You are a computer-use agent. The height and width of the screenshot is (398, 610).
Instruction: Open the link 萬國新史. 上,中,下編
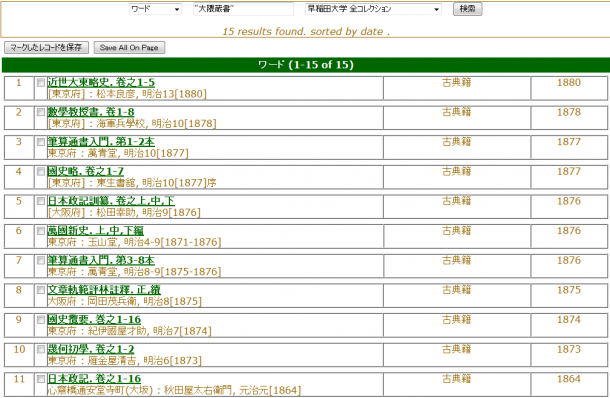click(x=95, y=230)
